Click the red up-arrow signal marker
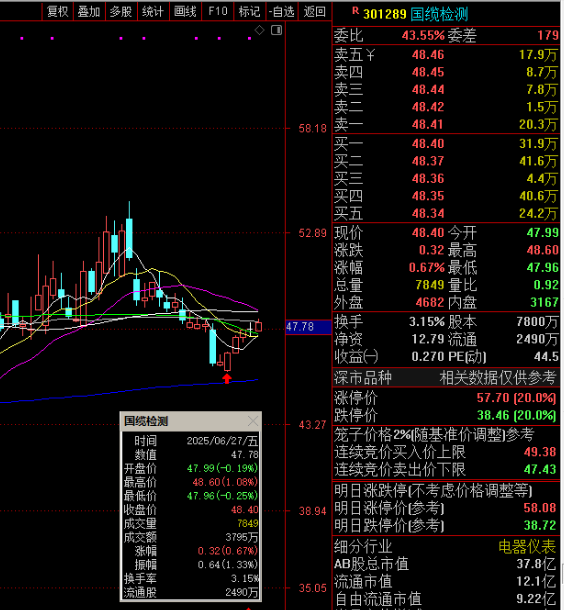 coord(227,378)
